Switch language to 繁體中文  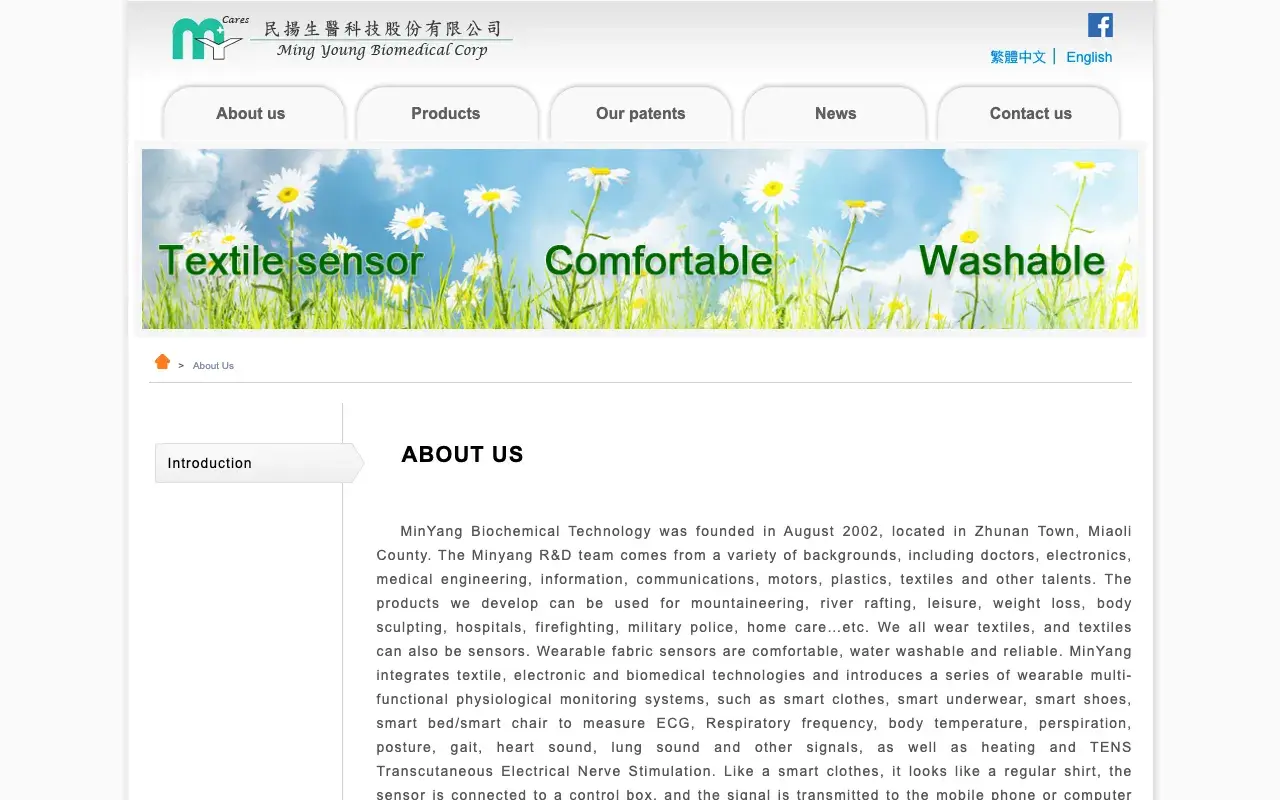pyautogui.click(x=1018, y=57)
